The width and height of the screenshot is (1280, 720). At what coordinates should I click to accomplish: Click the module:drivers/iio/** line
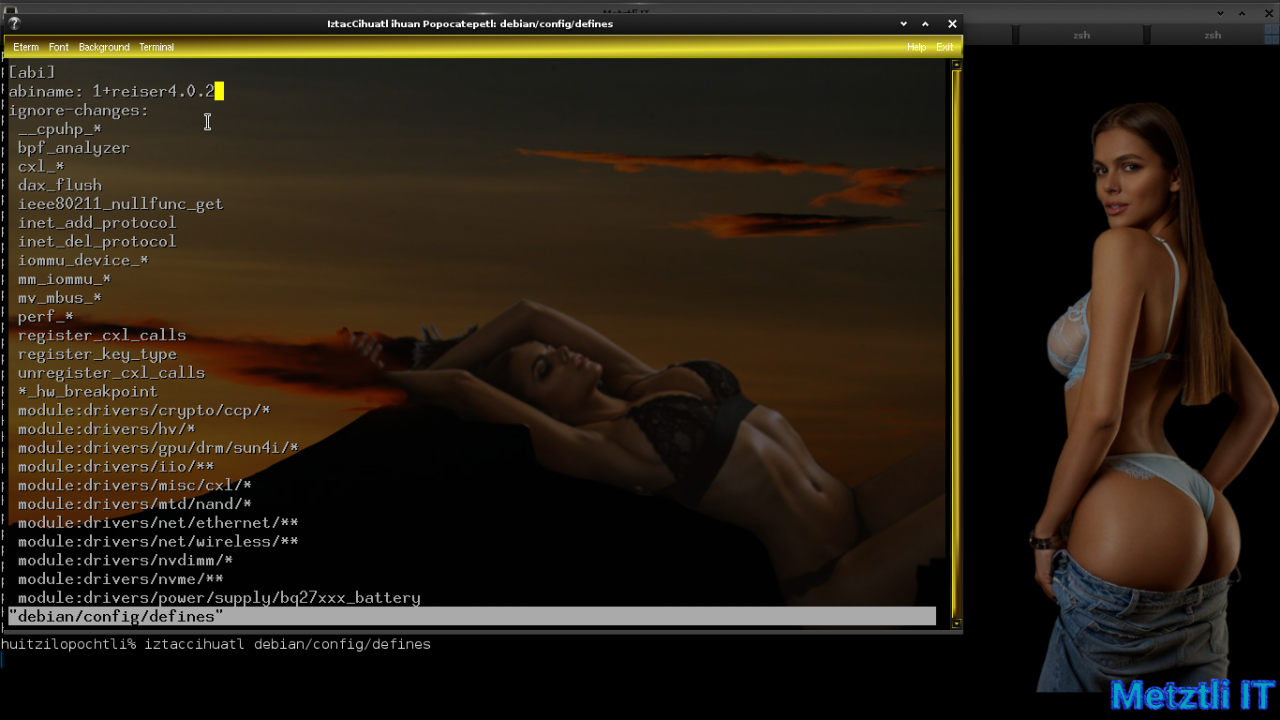click(116, 466)
